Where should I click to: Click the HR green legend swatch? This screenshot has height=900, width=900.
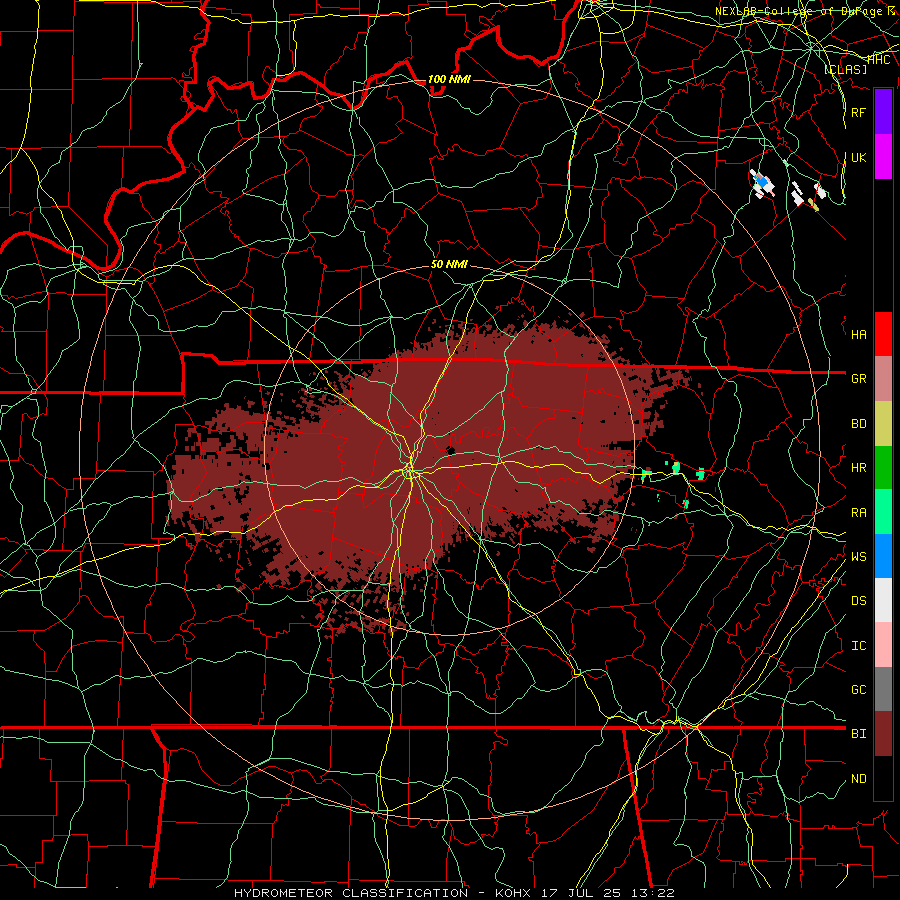(883, 467)
